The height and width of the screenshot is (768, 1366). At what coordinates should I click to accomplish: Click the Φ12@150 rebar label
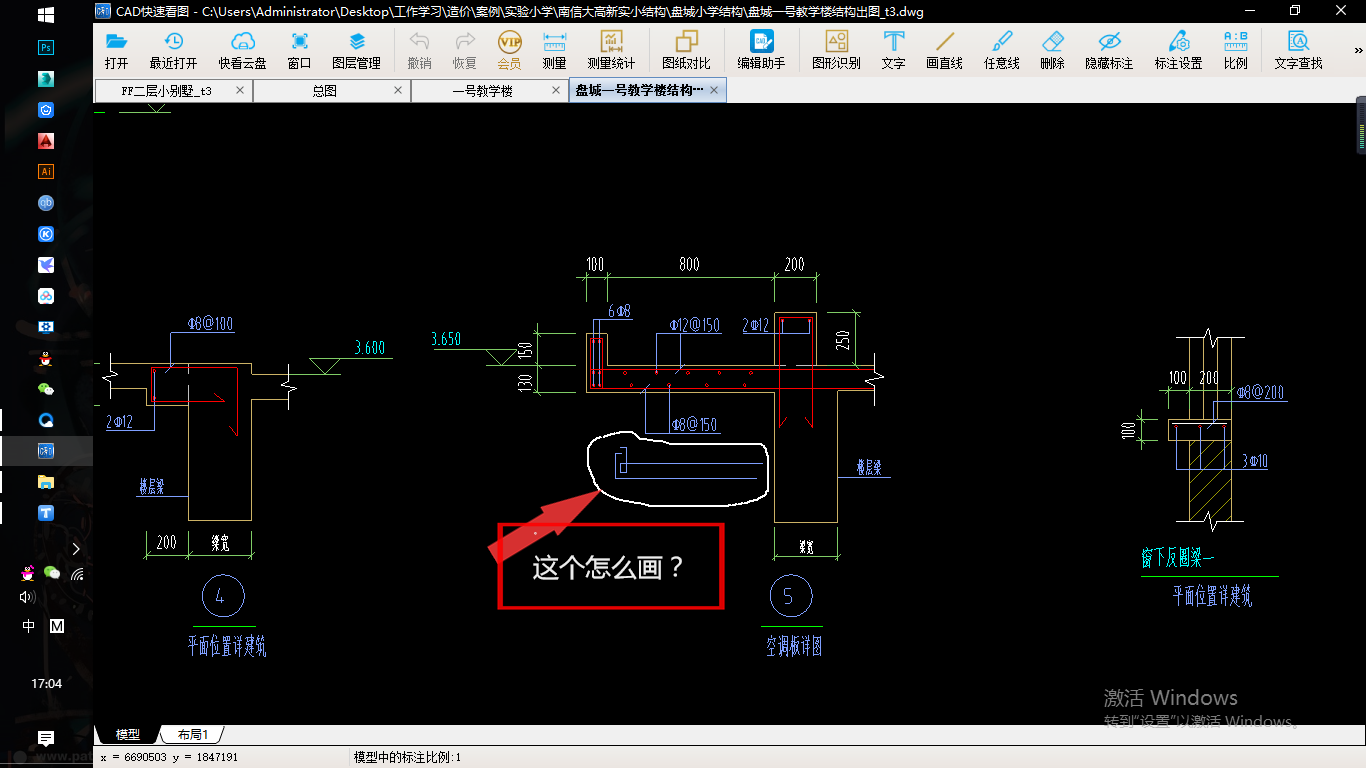(695, 325)
